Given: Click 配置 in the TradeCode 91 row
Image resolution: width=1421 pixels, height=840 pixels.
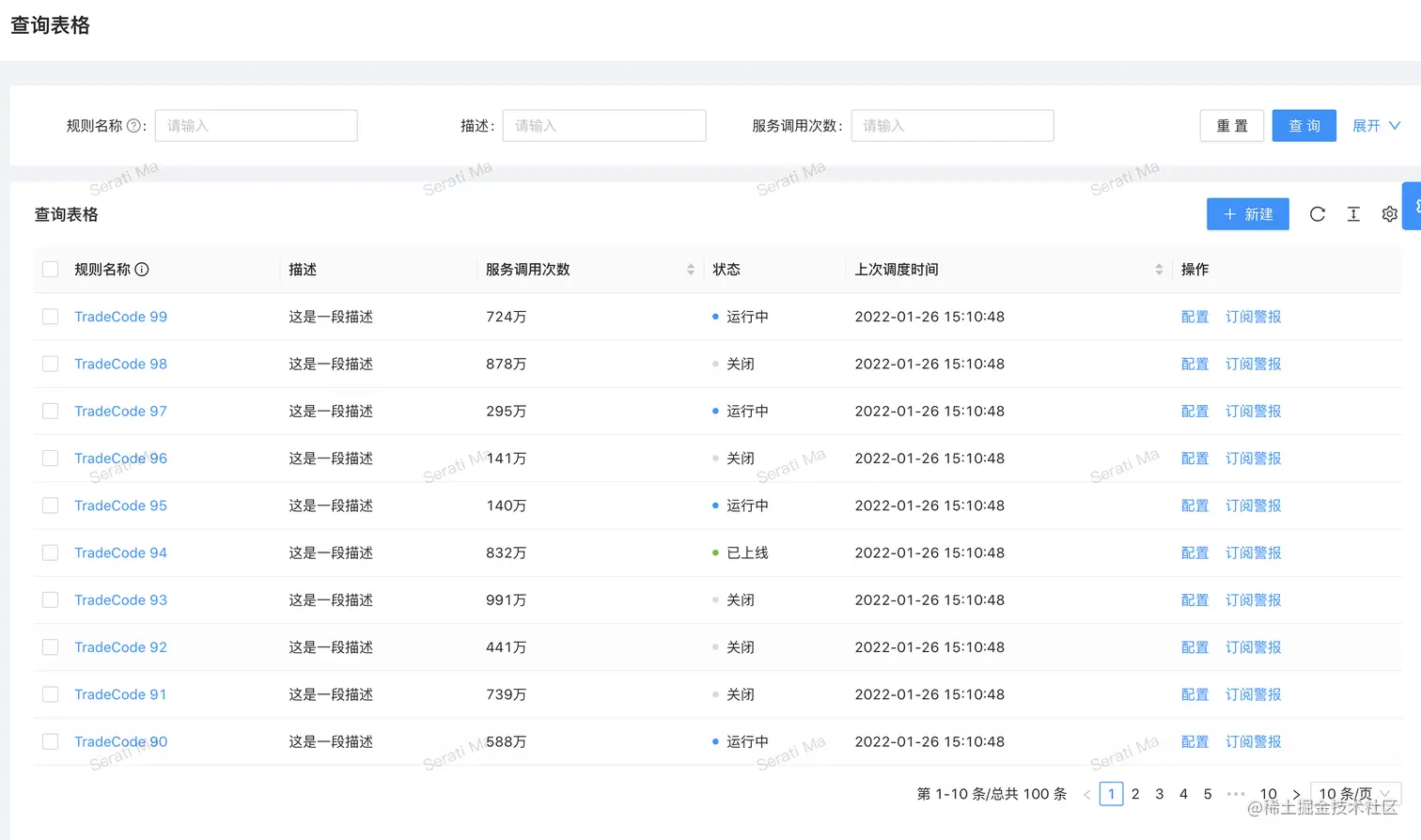Looking at the screenshot, I should pos(1195,694).
